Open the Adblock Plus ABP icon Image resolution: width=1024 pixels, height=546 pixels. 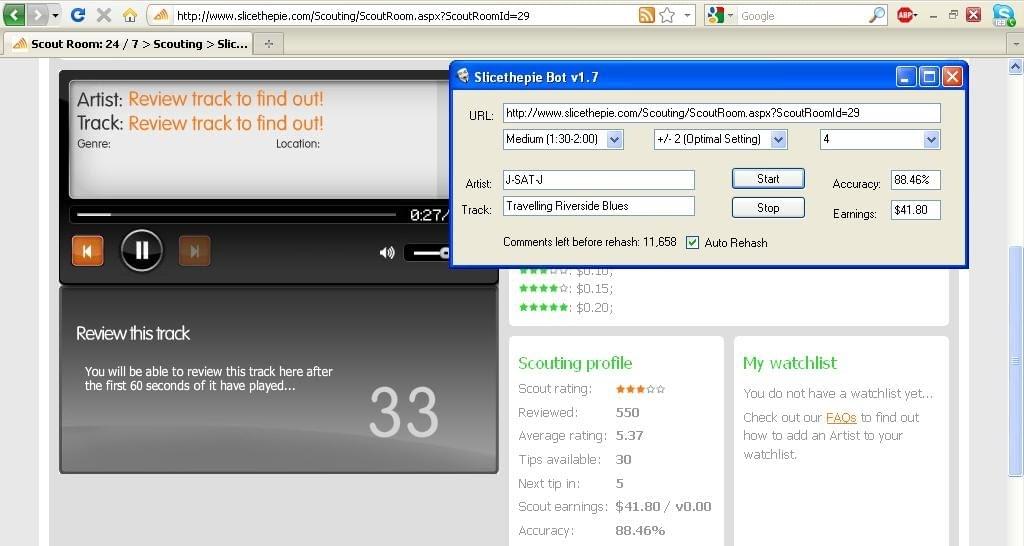pos(905,14)
